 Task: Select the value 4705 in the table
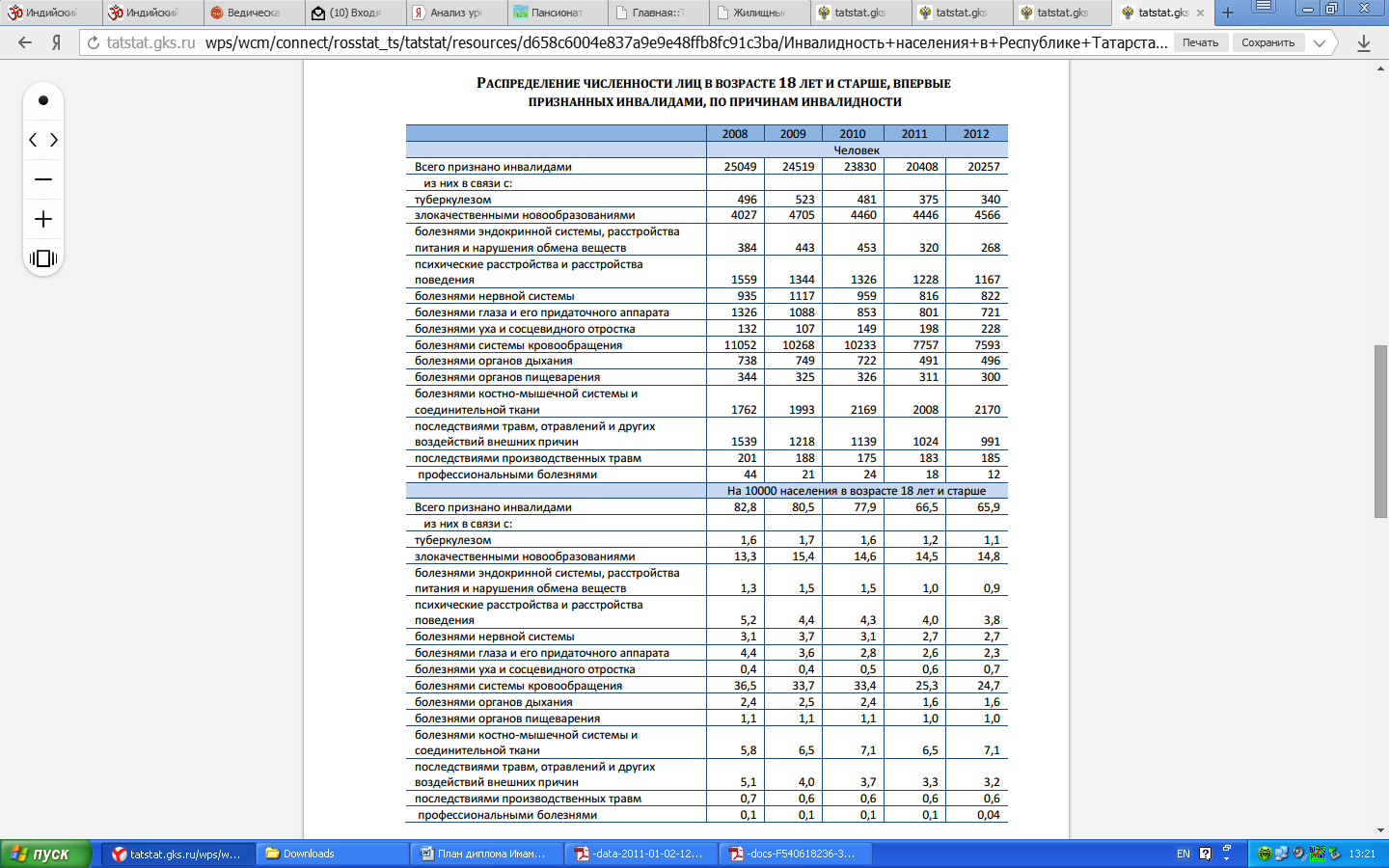[x=802, y=215]
